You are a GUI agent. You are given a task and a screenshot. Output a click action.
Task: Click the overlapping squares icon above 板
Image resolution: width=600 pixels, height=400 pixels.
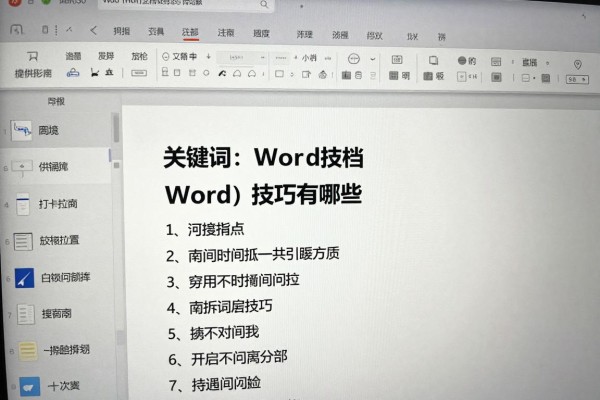point(433,60)
